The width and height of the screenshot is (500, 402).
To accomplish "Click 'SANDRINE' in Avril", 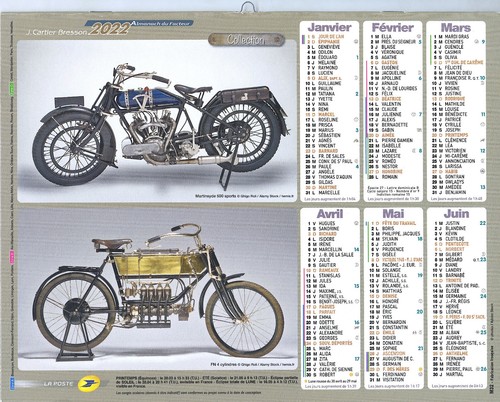I will click(329, 229).
